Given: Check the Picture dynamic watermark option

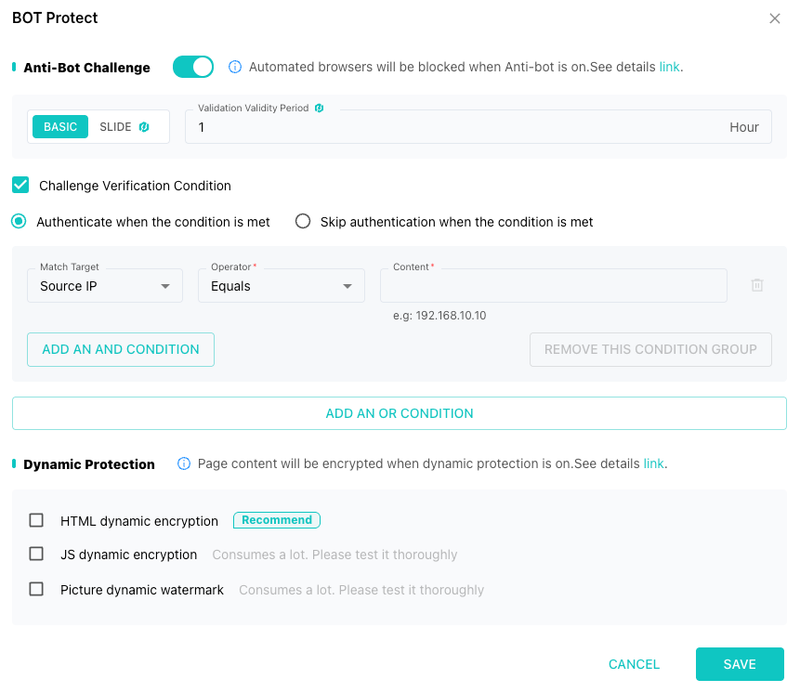Looking at the screenshot, I should point(36,589).
